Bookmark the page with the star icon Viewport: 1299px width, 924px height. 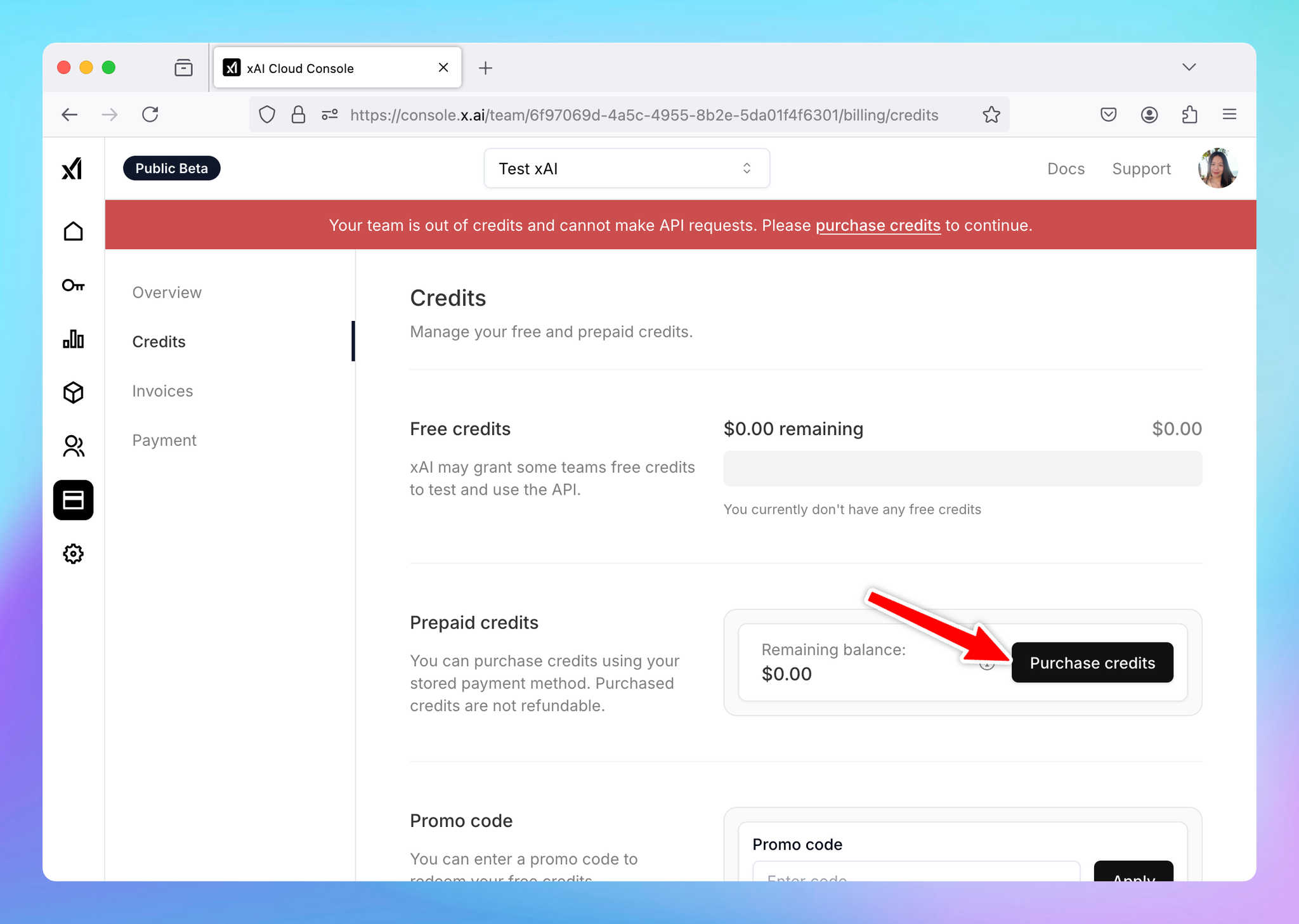(x=991, y=115)
